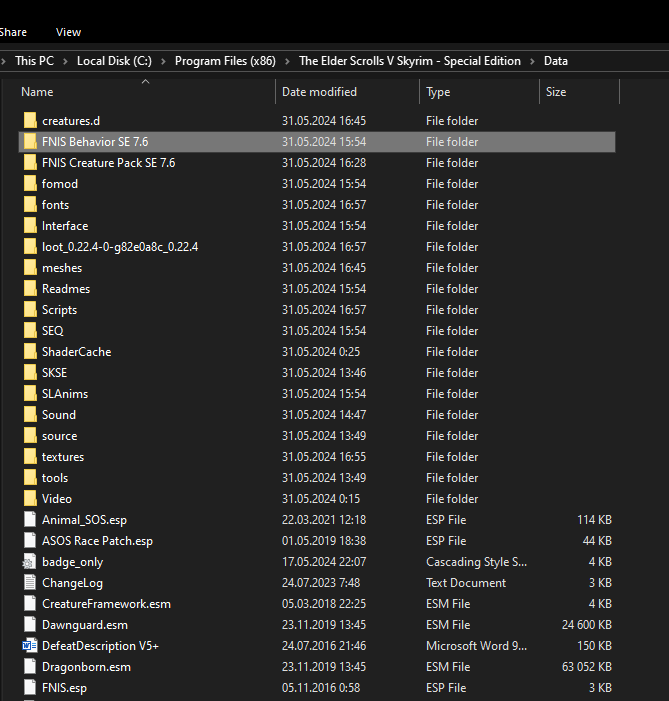Select FNIS Creature Pack SE 7.6 folder icon

(30, 163)
